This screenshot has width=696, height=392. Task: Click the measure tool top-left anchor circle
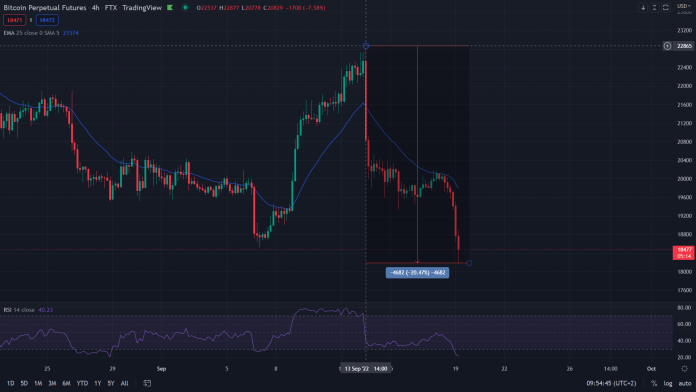point(366,46)
